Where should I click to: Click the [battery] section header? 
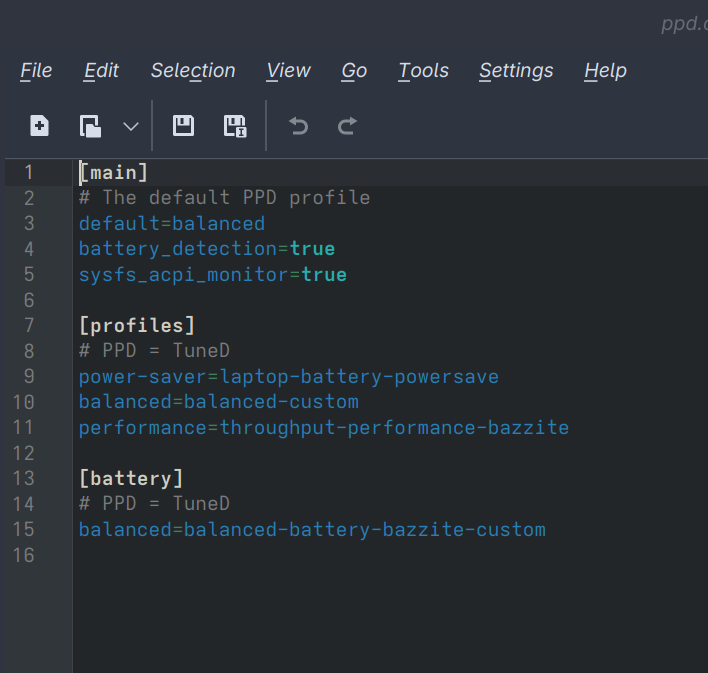(131, 479)
